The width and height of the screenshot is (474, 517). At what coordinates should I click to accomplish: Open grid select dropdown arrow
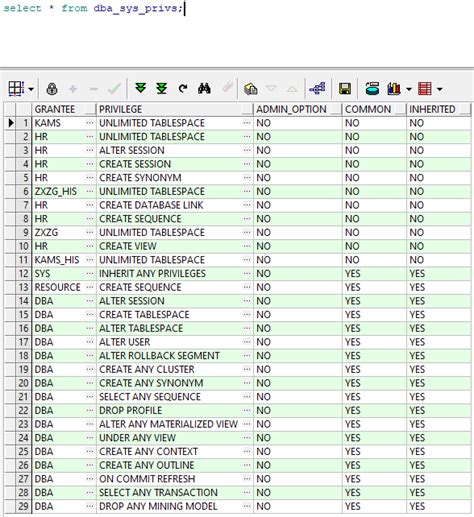31,89
